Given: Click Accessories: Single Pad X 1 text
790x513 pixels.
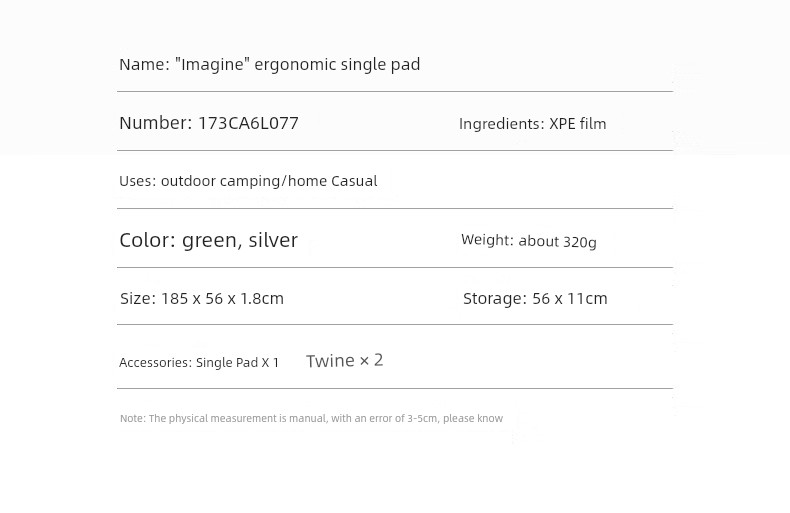Looking at the screenshot, I should point(199,362).
